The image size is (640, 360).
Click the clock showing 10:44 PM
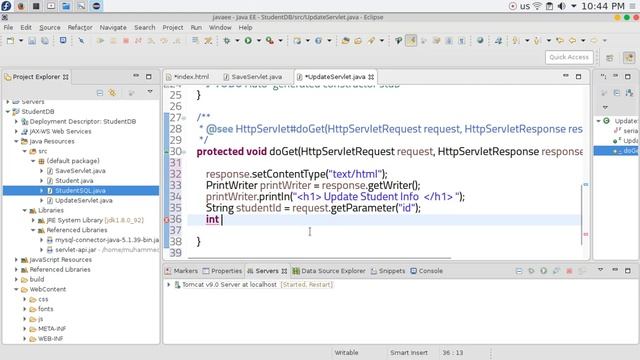point(603,6)
